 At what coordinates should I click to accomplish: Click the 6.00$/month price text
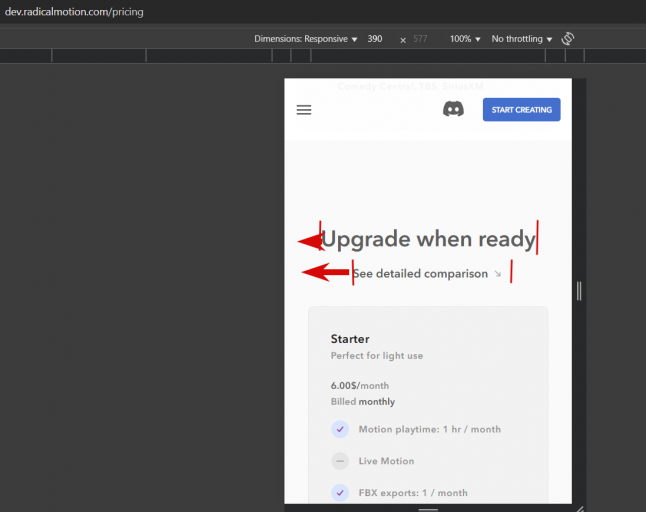tap(360, 386)
